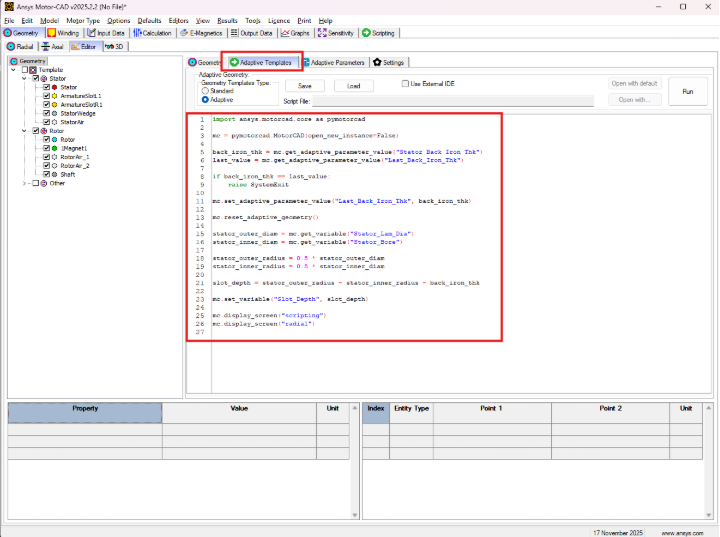720x537 pixels.
Task: Click the red Stator region icon
Action: click(x=55, y=87)
